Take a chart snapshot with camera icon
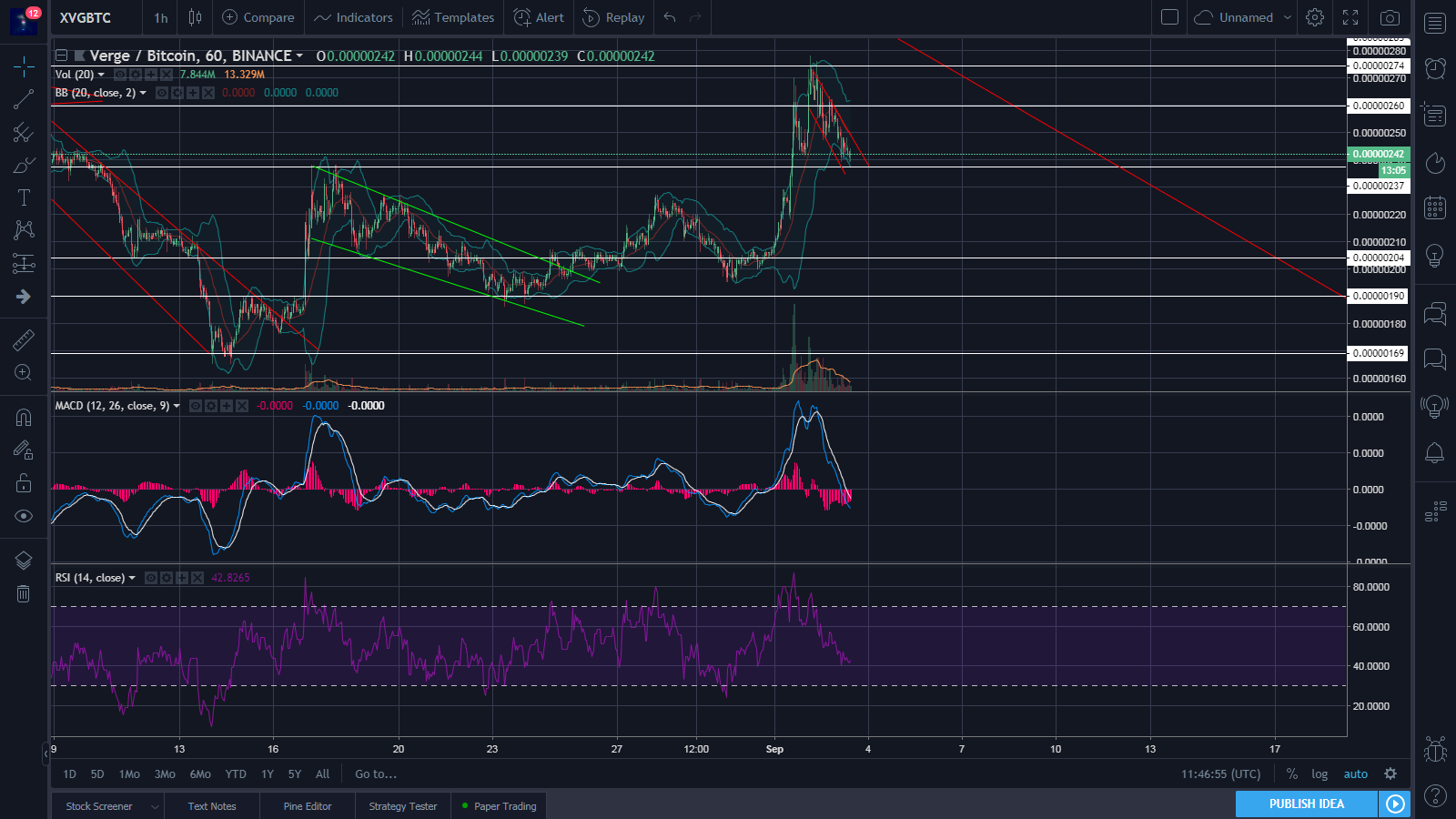 coord(1390,17)
